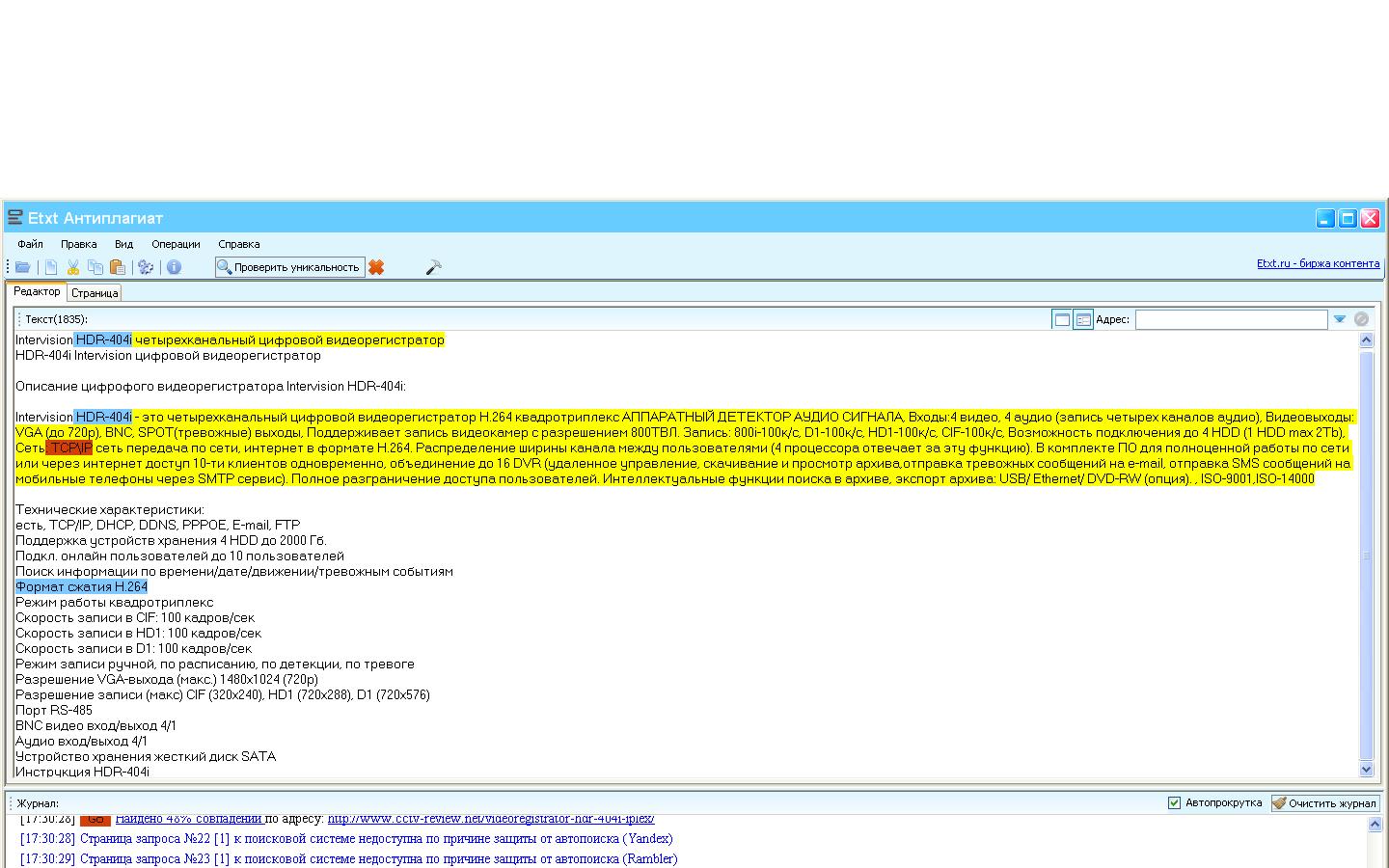Click the Проверить уникальность button
This screenshot has width=1389, height=868.
tap(289, 267)
